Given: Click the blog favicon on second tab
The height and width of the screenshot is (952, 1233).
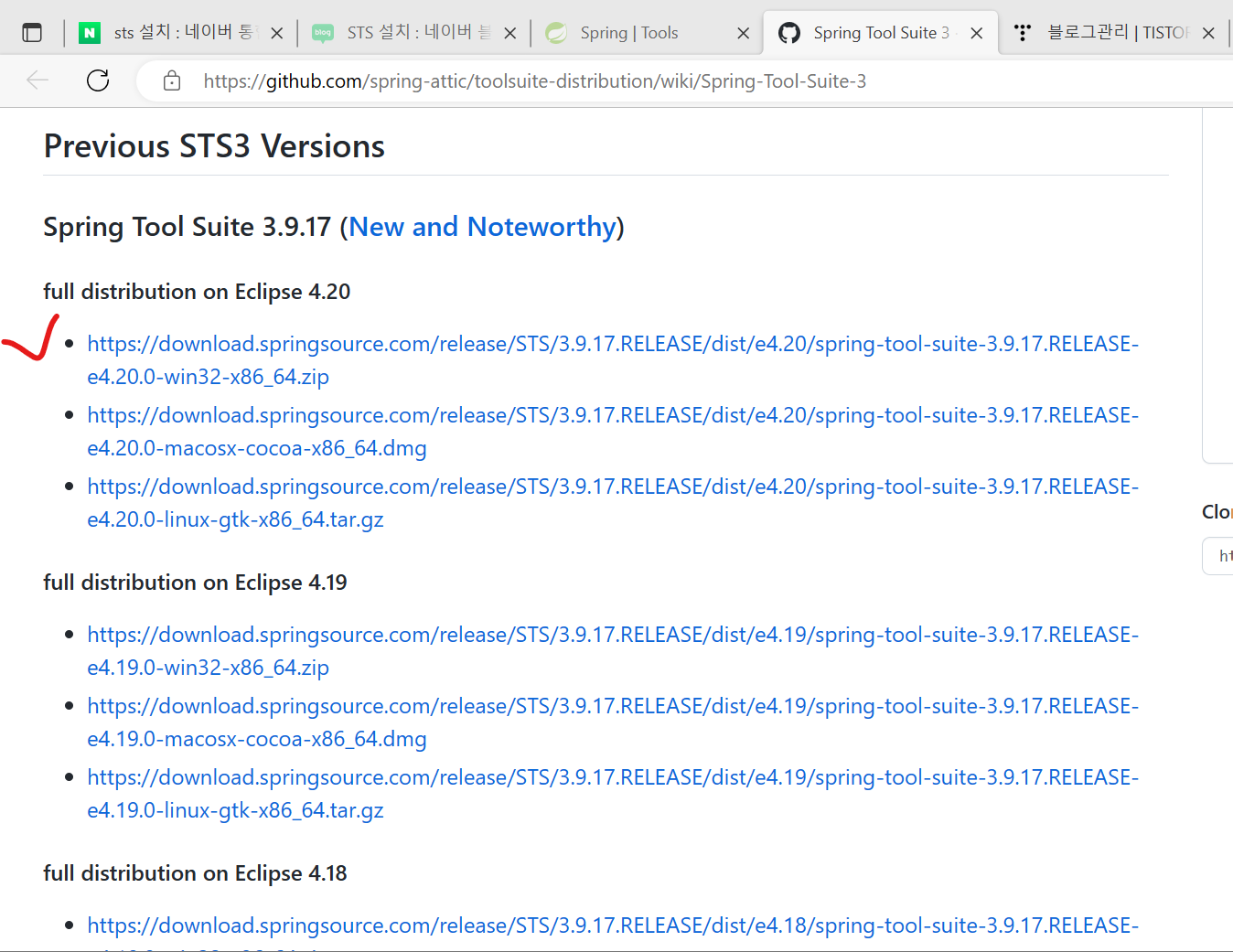Looking at the screenshot, I should click(322, 33).
